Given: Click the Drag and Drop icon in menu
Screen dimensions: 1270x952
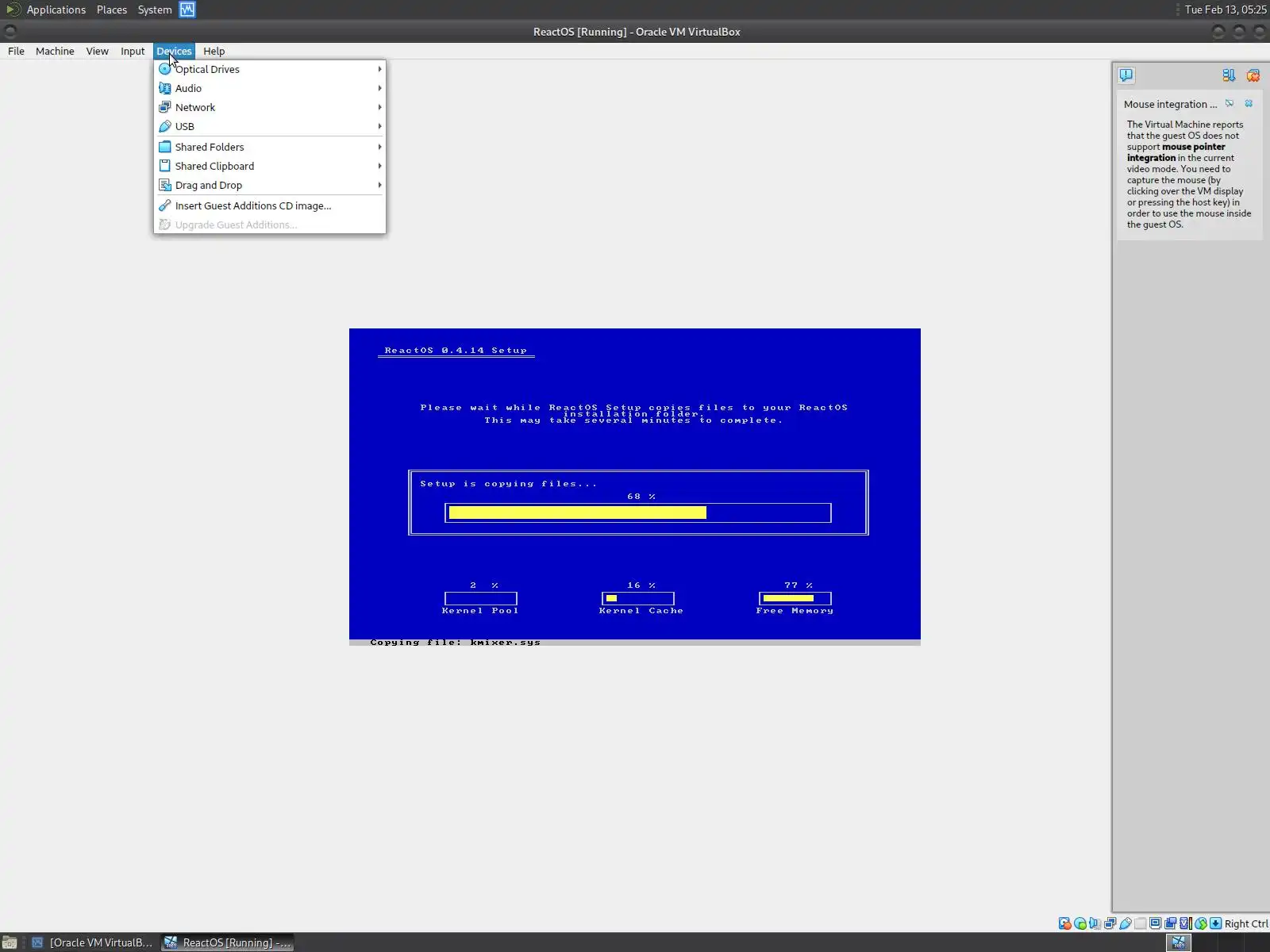Looking at the screenshot, I should (x=165, y=185).
